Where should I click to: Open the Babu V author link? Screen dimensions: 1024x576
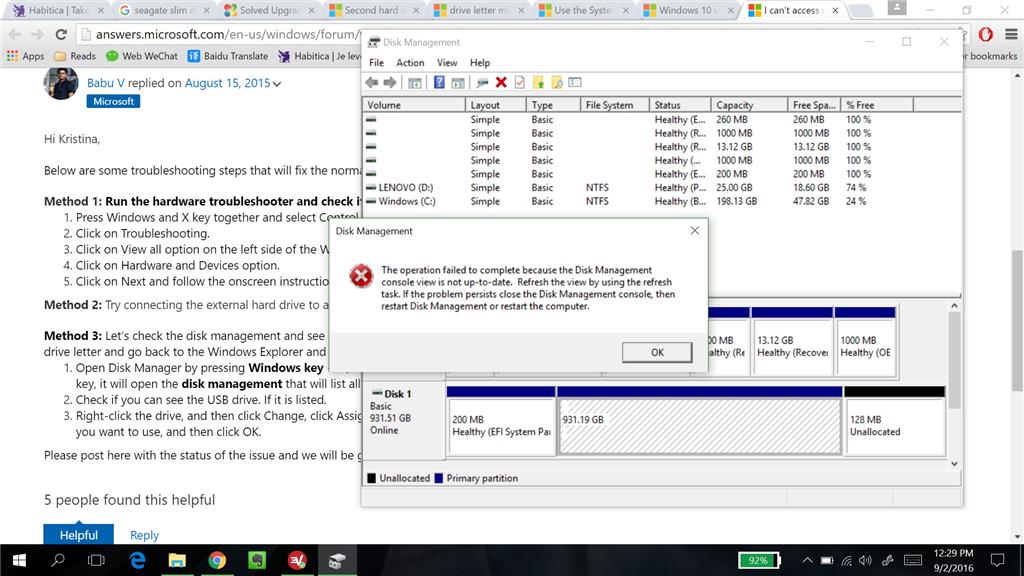click(106, 83)
